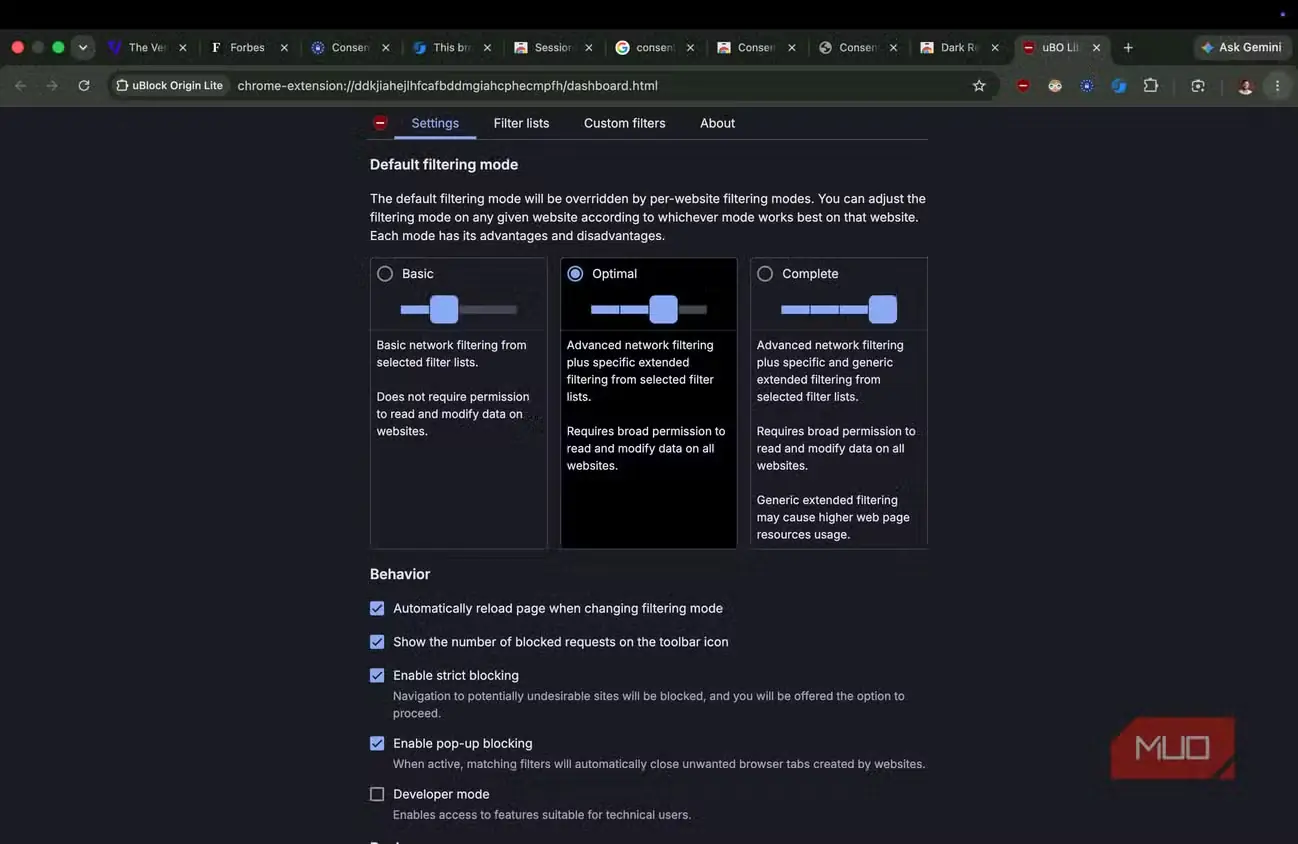Click the Ask Gemini button
This screenshot has width=1298, height=844.
[x=1241, y=47]
